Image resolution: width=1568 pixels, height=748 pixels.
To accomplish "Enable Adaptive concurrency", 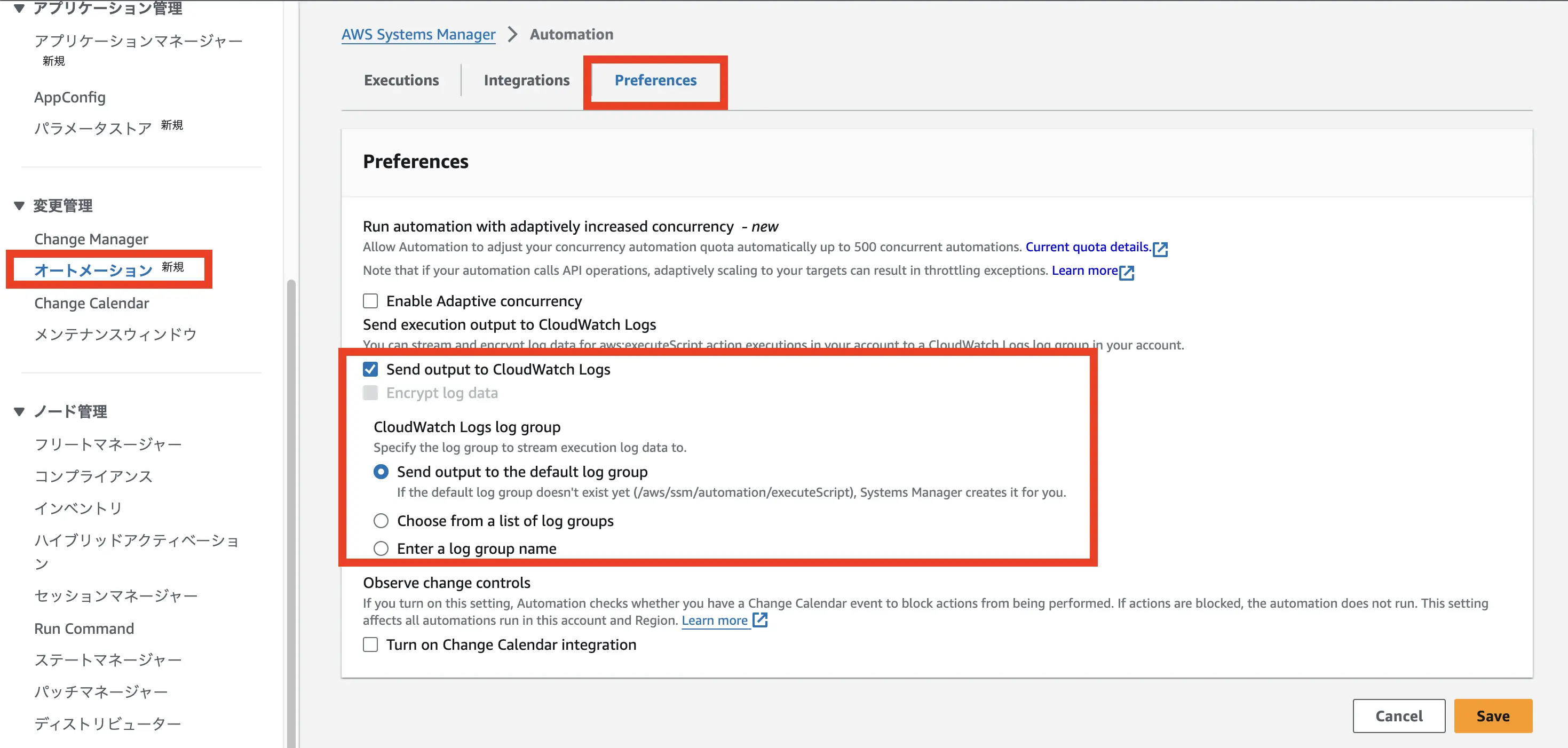I will pyautogui.click(x=370, y=300).
